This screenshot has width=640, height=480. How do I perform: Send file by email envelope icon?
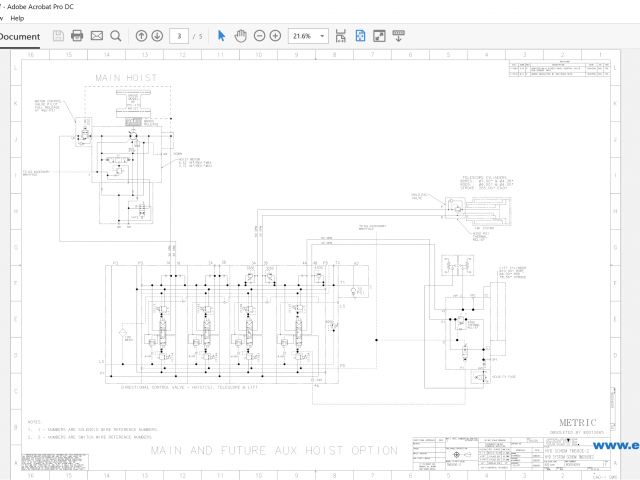(97, 36)
